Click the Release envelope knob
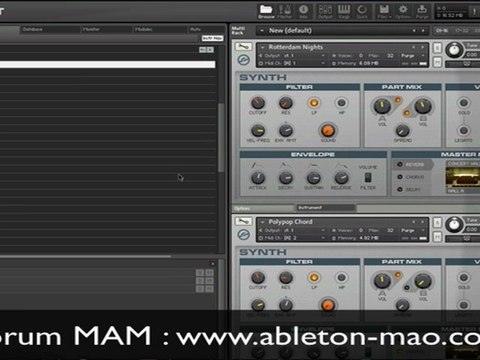 341,178
